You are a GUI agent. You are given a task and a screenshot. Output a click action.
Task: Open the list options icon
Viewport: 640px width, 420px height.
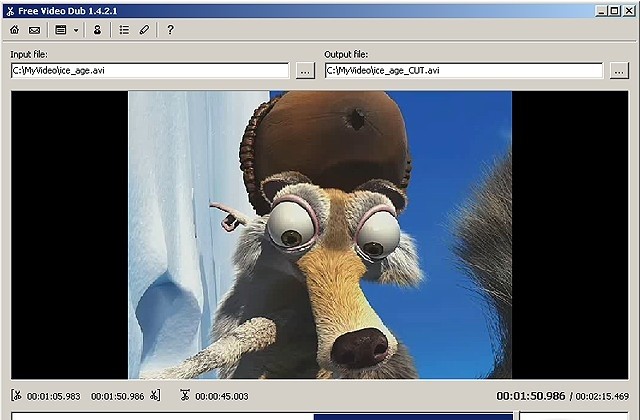click(124, 30)
